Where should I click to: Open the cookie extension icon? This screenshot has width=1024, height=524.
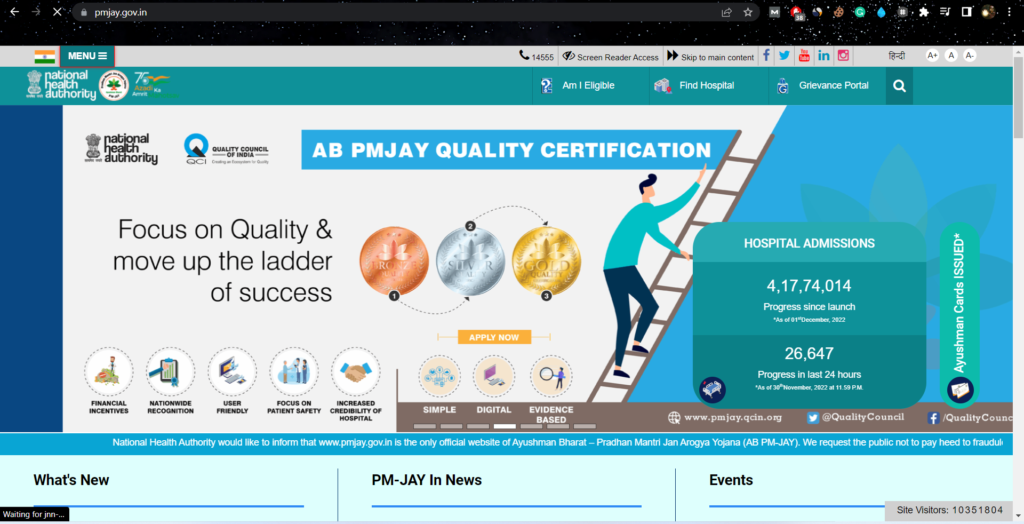838,12
